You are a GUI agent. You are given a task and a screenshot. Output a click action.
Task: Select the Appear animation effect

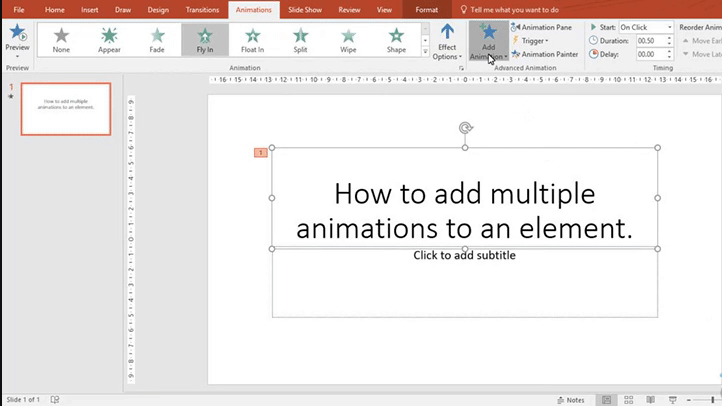tap(109, 40)
